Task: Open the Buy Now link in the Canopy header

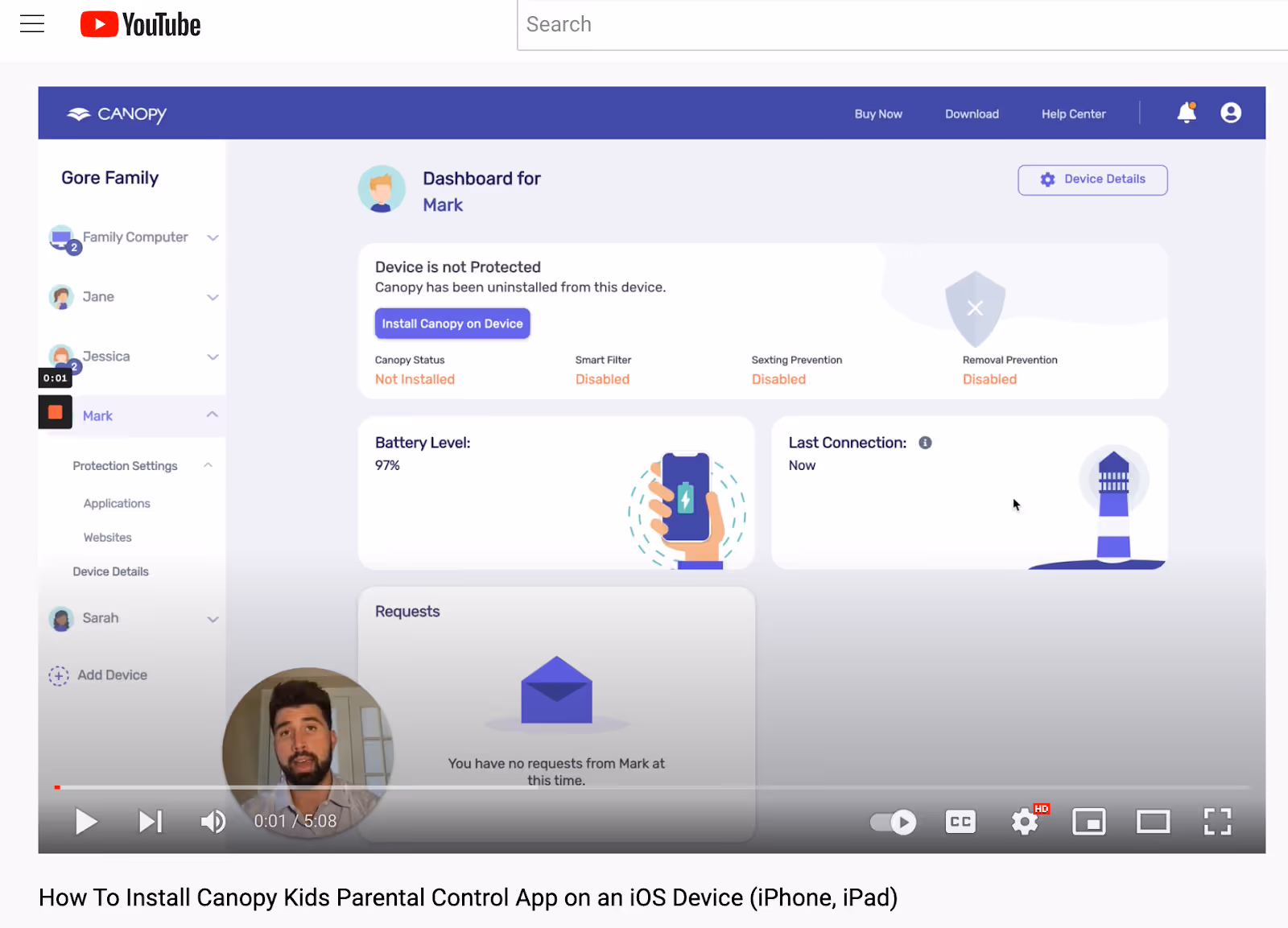Action: point(878,114)
